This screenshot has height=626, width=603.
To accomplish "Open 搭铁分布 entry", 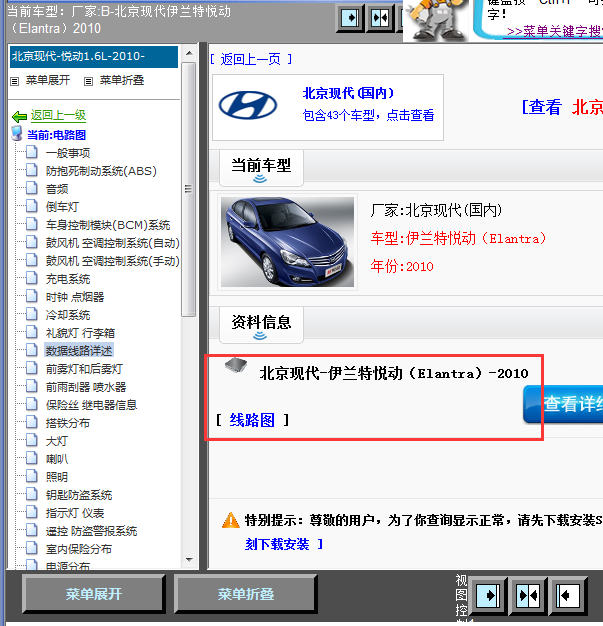I will tap(67, 423).
